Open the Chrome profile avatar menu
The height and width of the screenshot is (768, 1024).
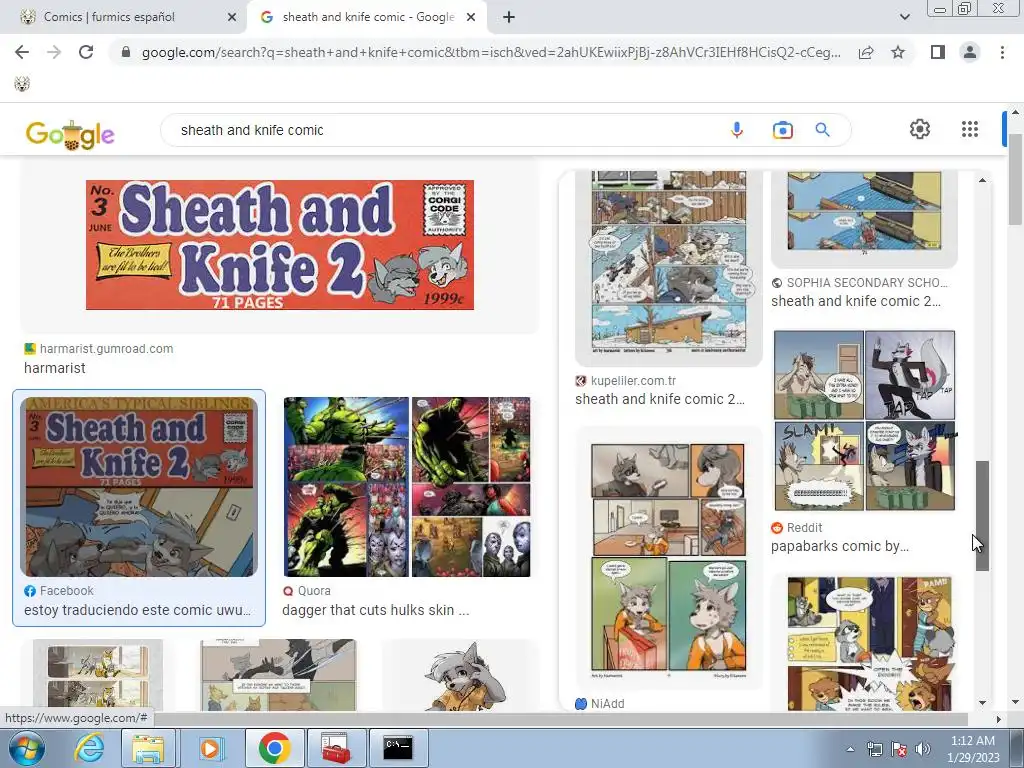coord(970,52)
